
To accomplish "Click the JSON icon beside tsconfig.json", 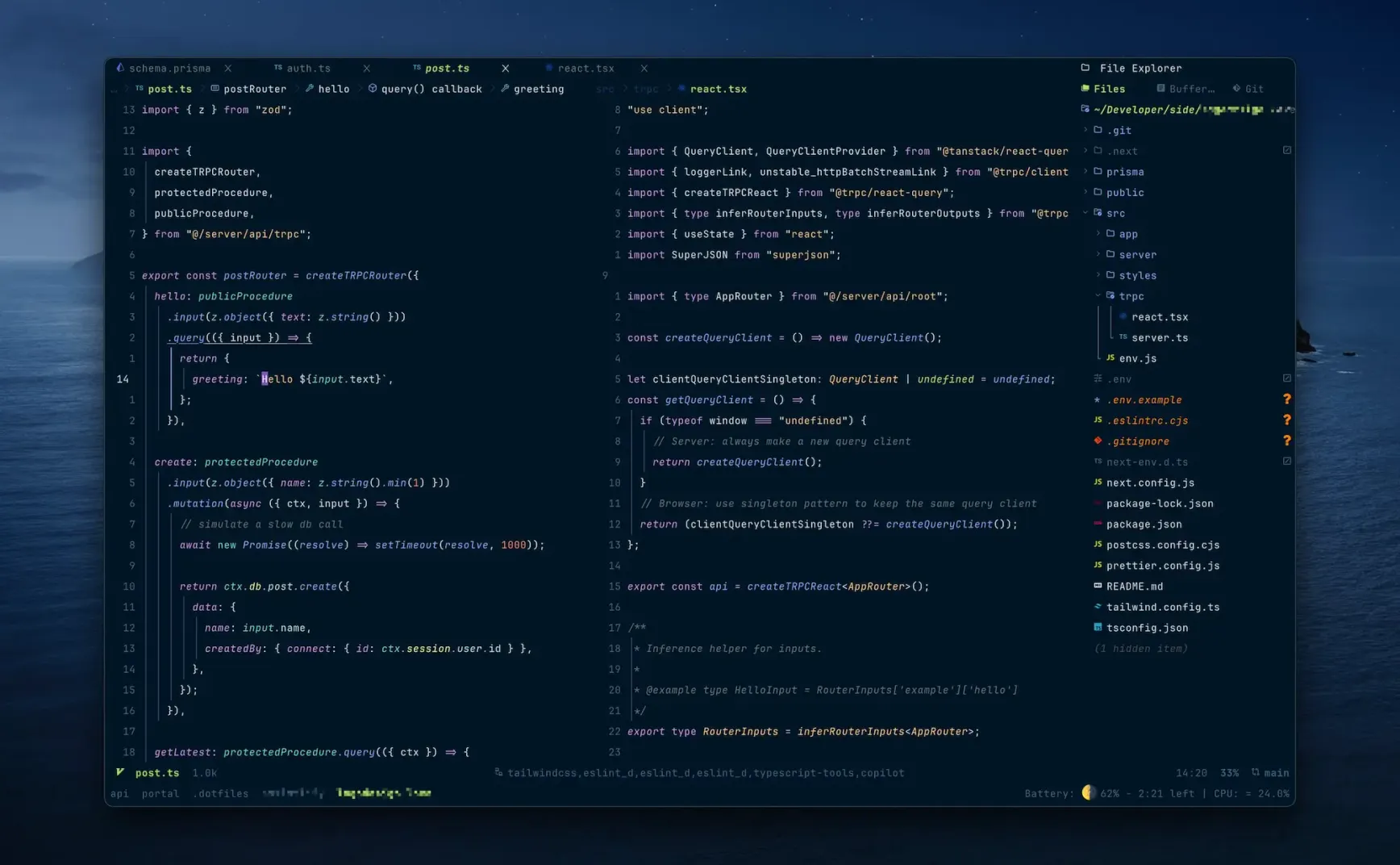I will point(1098,628).
